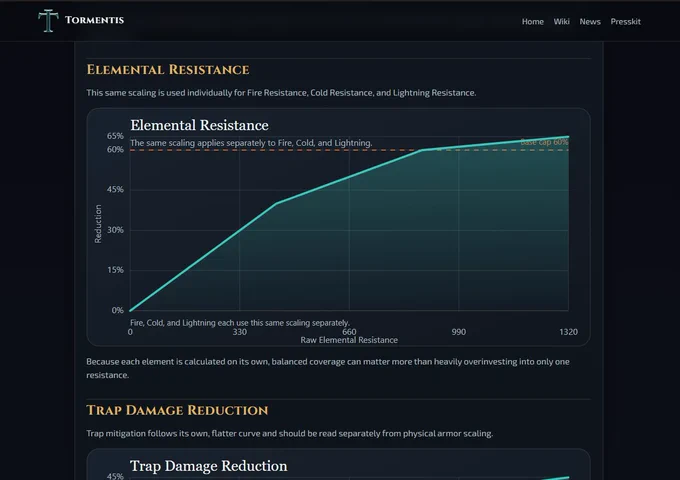Click the Tormentis site title text
Image resolution: width=680 pixels, height=480 pixels.
(95, 20)
